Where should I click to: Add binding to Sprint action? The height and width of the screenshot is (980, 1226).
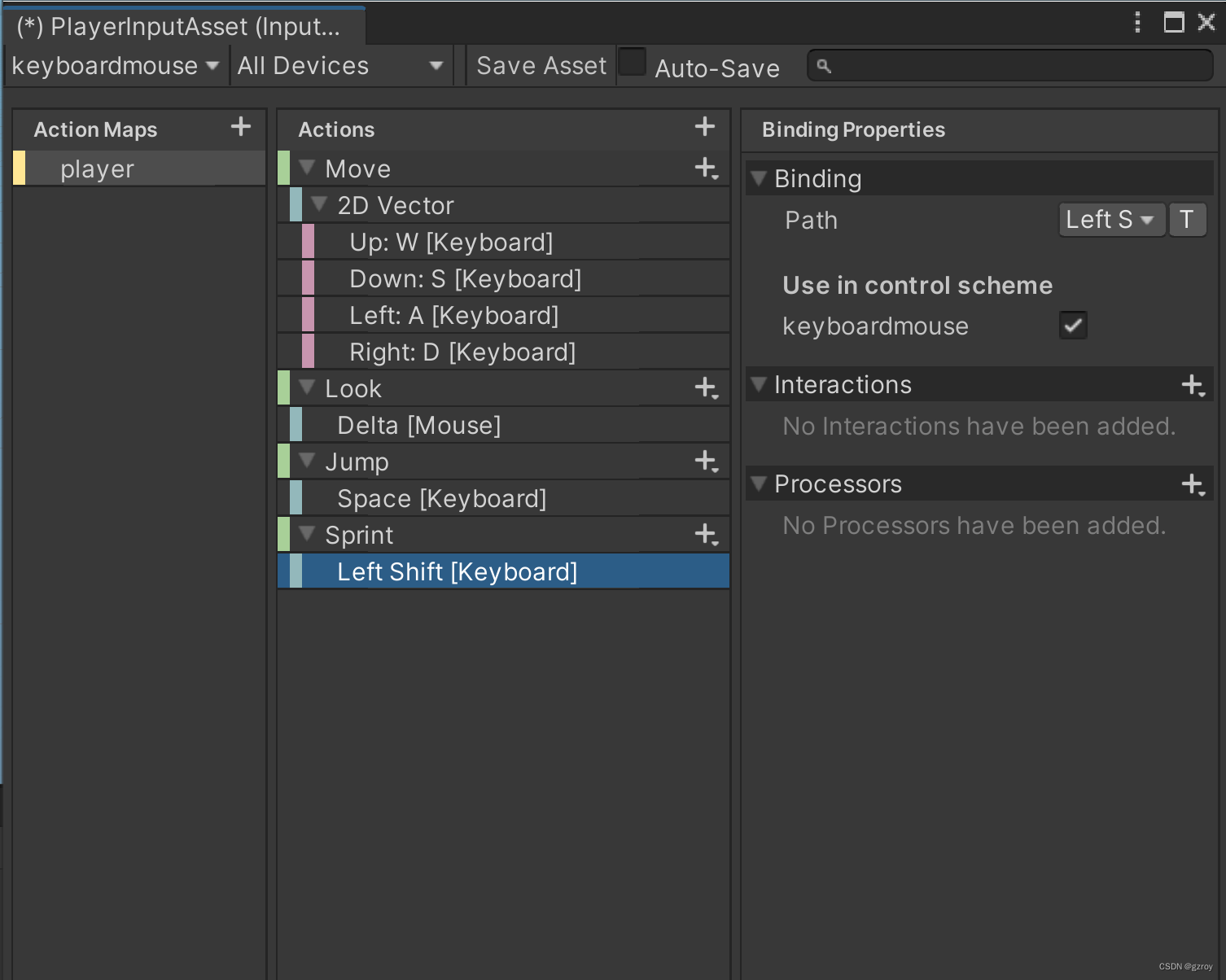coord(707,535)
